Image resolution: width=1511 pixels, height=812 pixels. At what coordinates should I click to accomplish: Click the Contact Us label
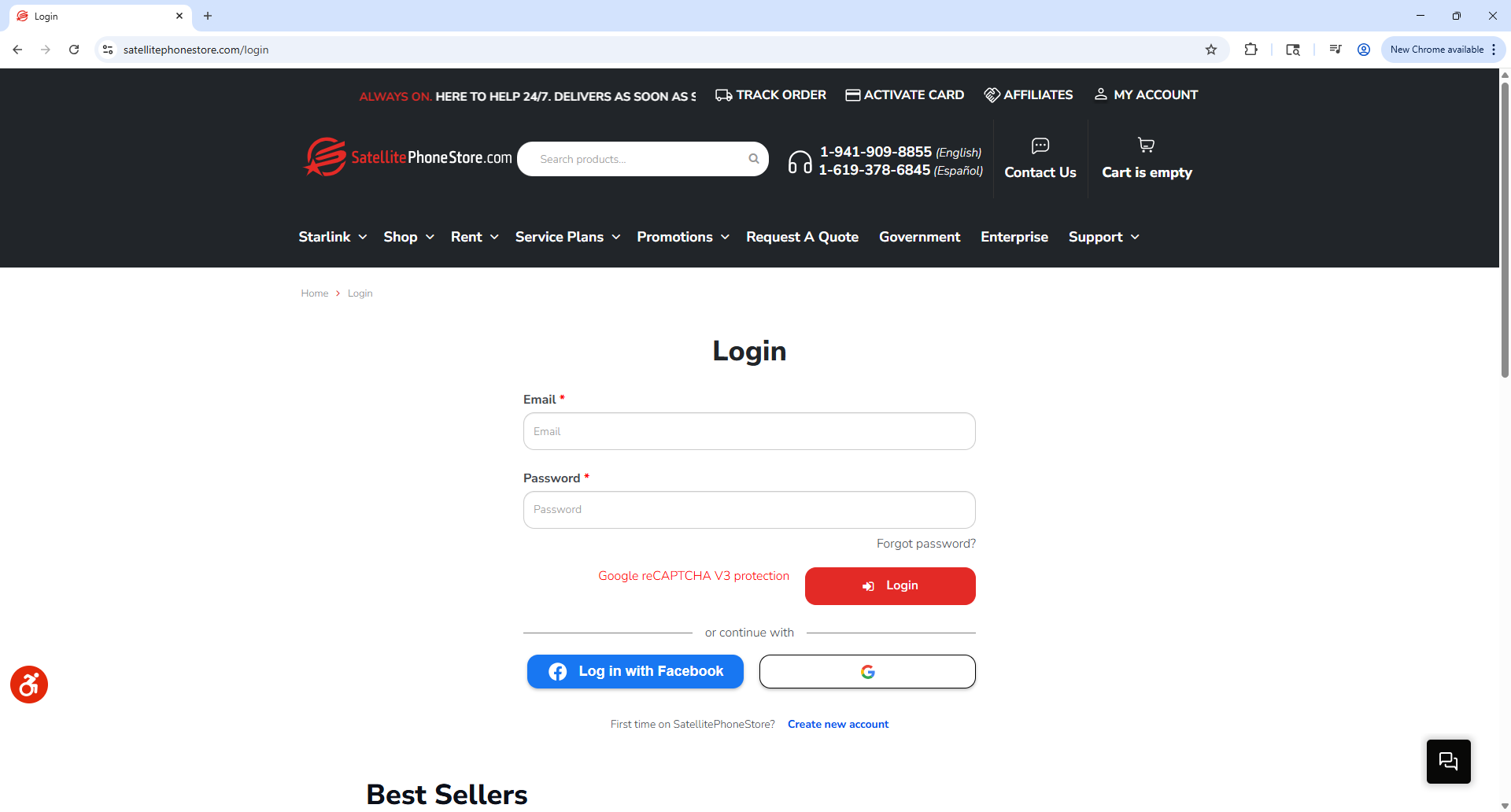[1040, 172]
